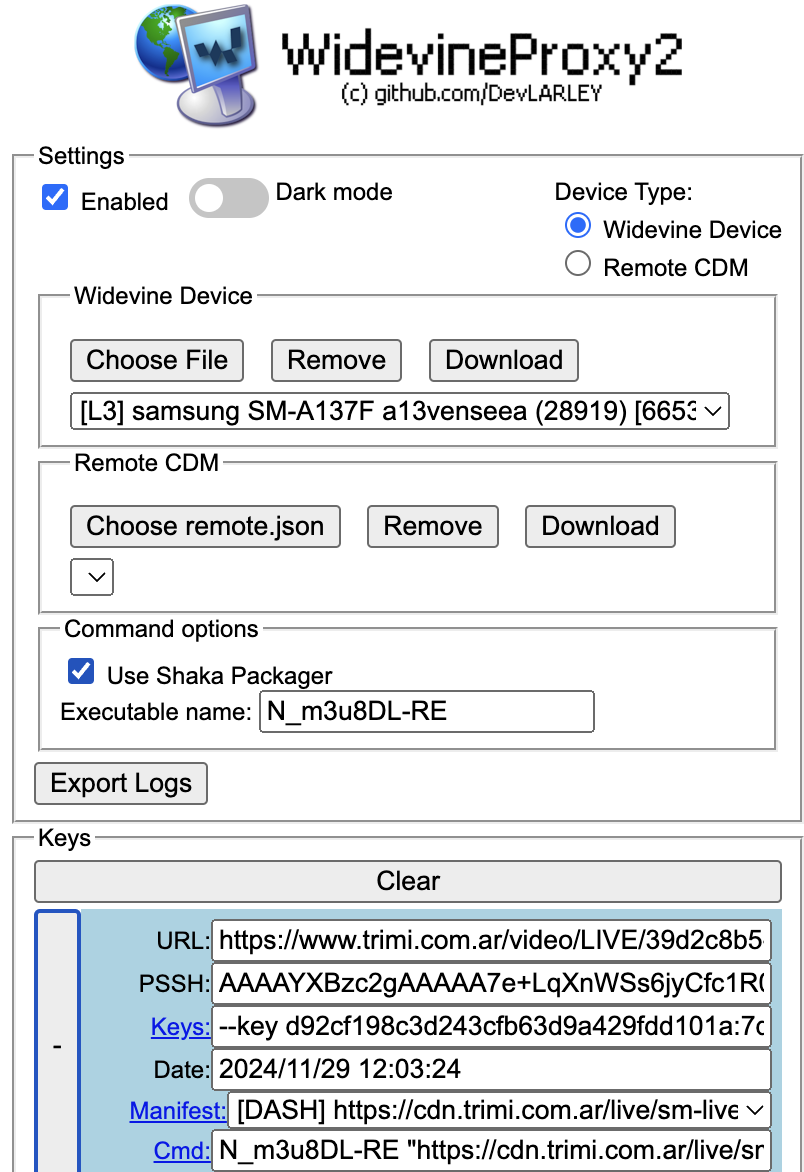Viewport: 804px width, 1172px height.
Task: Click the Manifest link label
Action: (178, 1111)
